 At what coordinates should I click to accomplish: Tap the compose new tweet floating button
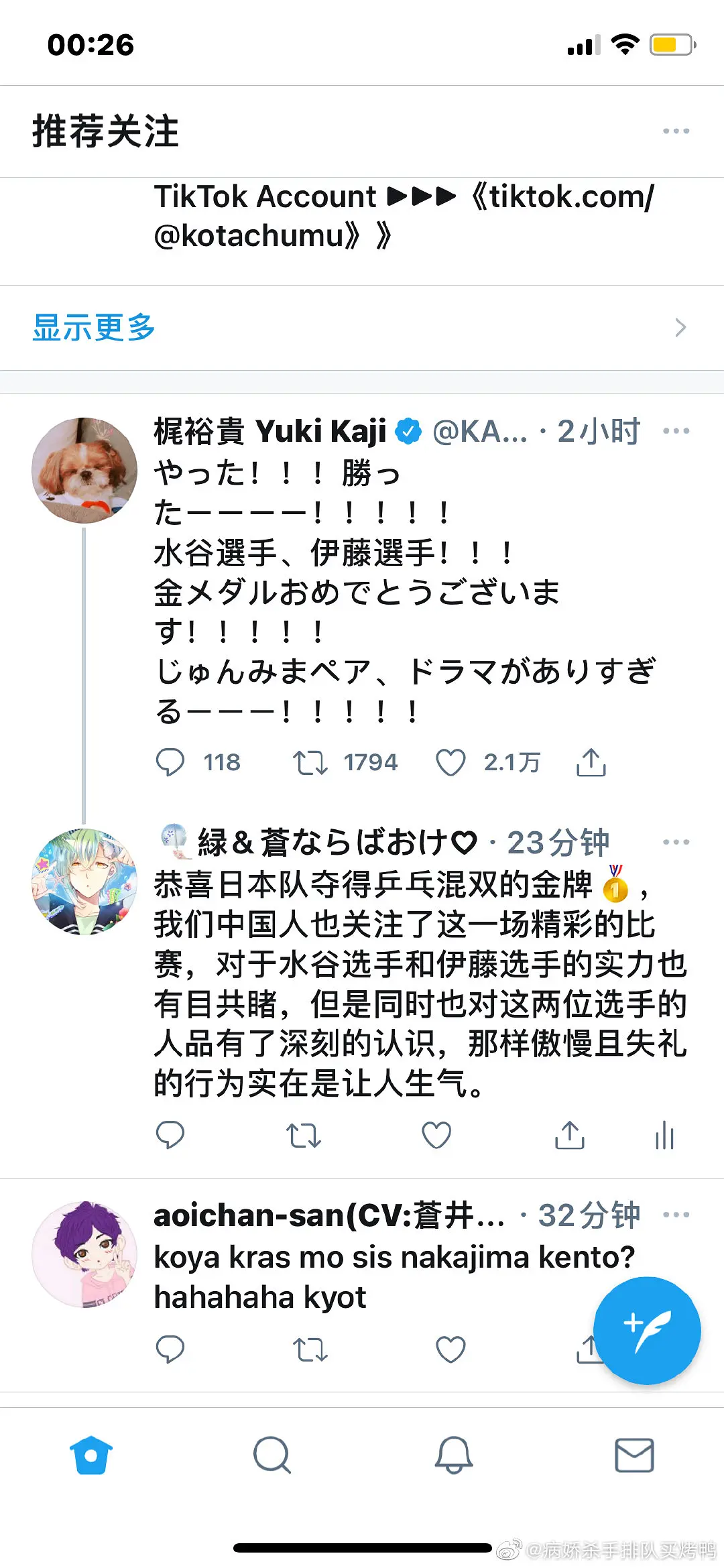pos(647,1331)
